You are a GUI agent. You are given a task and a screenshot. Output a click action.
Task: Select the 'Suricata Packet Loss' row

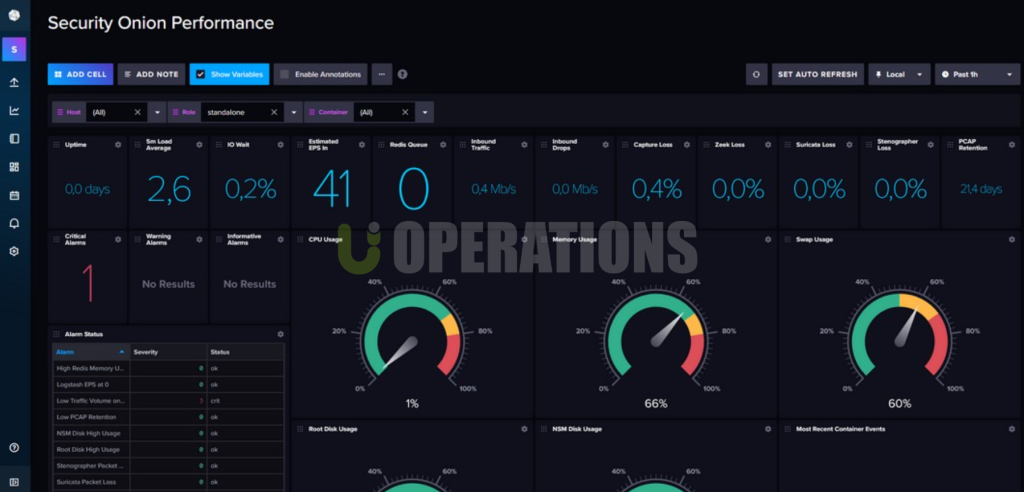(x=168, y=482)
